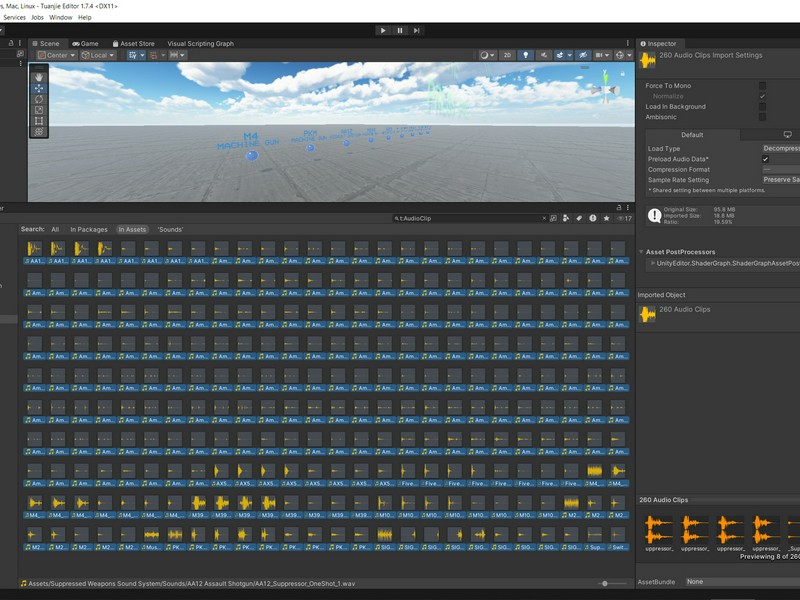Open the AssetBundle None dropdown
This screenshot has height=600, width=800.
click(x=742, y=582)
